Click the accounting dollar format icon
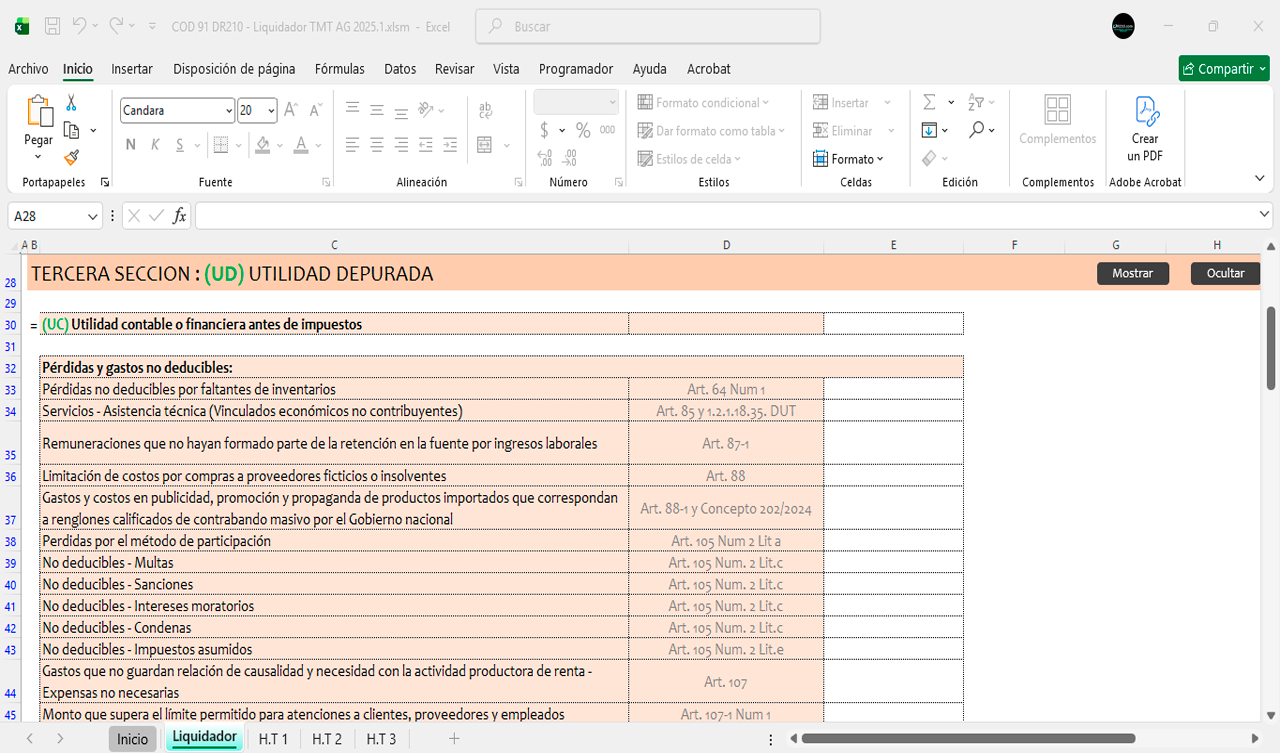This screenshot has width=1280, height=753. [x=544, y=130]
